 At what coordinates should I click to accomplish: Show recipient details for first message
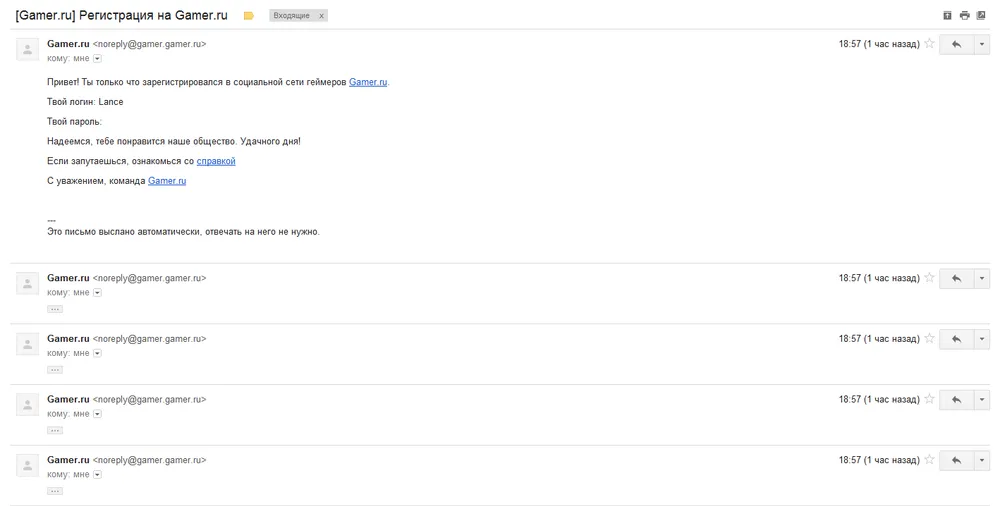[x=98, y=59]
